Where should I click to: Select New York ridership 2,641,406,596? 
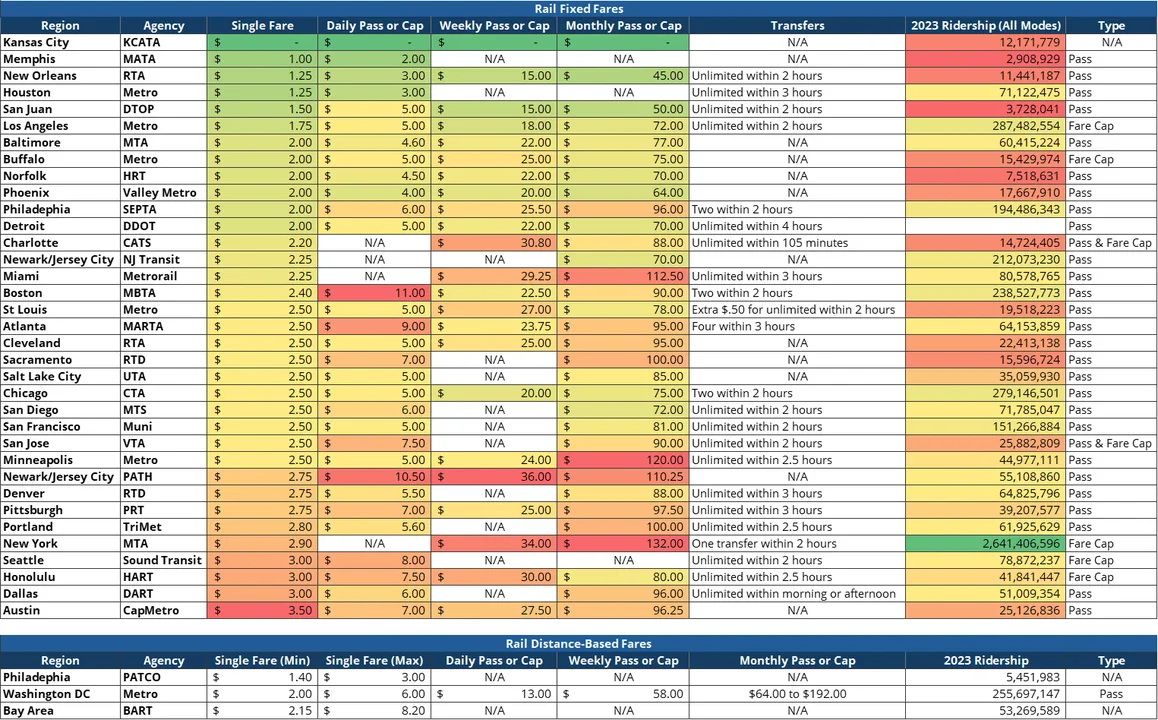tap(985, 544)
